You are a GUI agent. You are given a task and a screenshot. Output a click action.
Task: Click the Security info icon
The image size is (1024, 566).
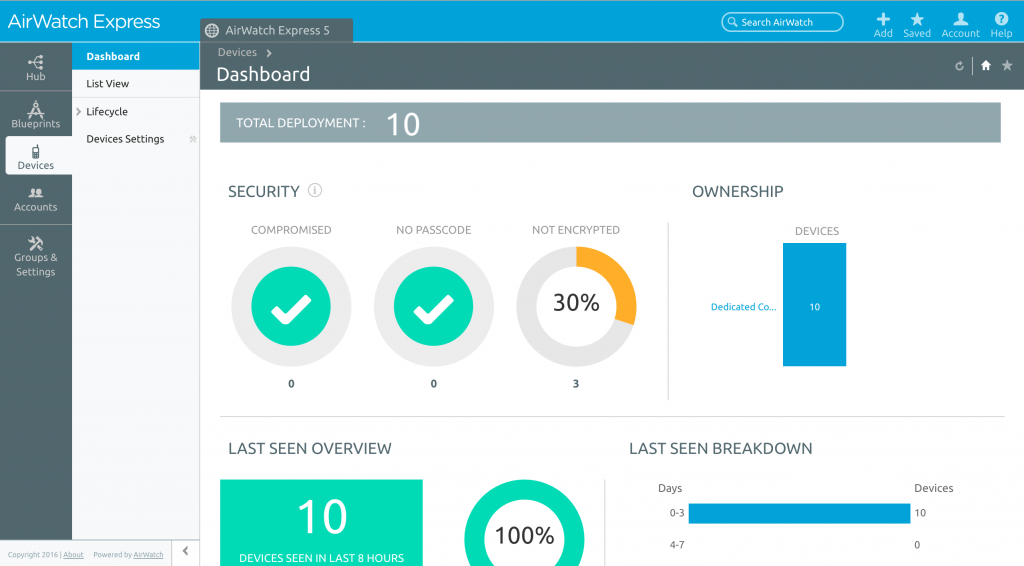point(315,191)
